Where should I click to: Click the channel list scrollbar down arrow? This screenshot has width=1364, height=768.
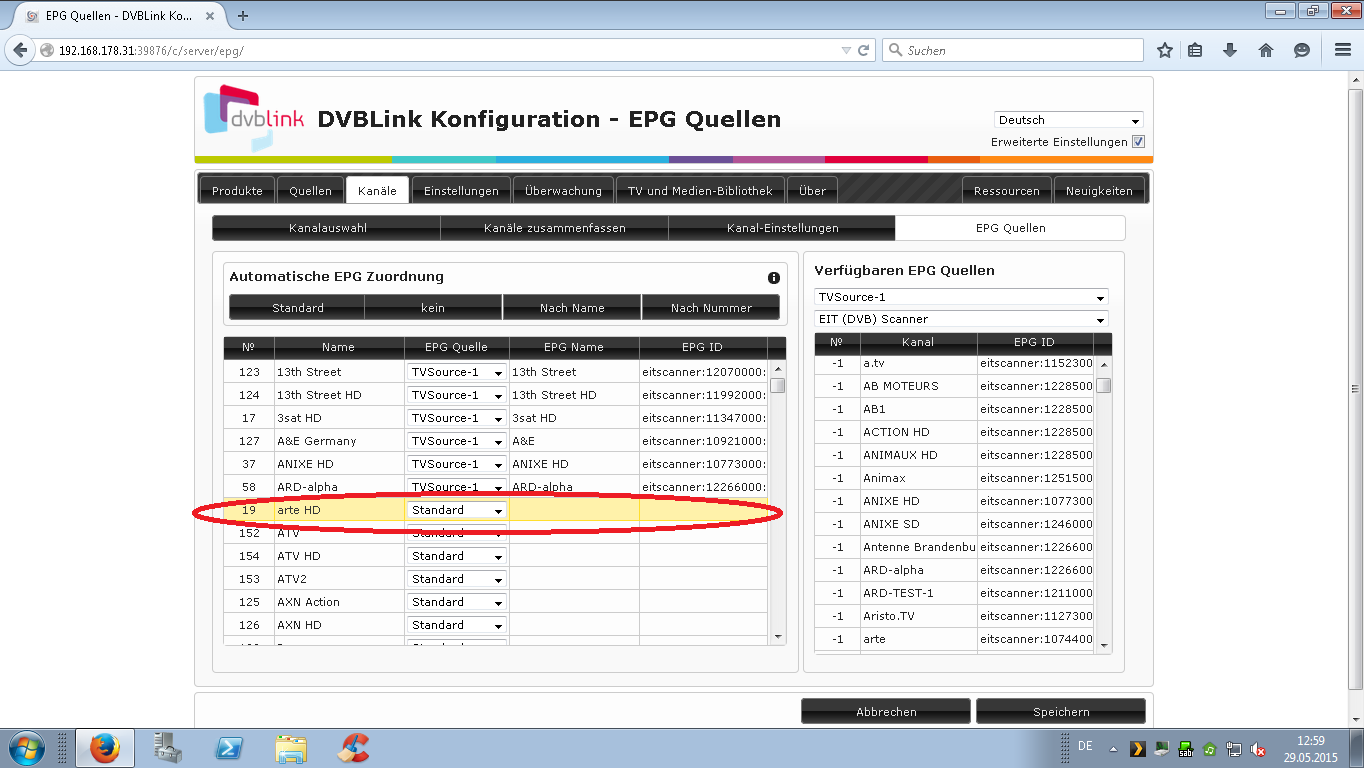tap(778, 636)
